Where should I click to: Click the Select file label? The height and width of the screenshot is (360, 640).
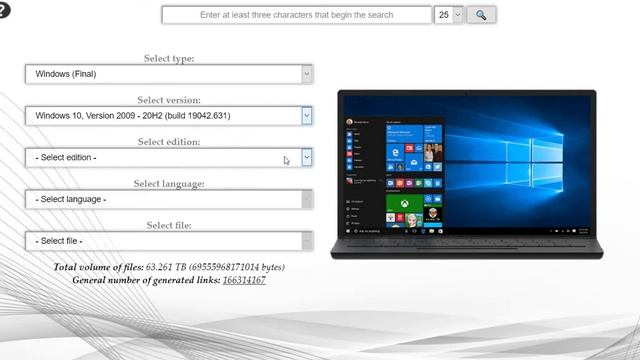point(169,225)
